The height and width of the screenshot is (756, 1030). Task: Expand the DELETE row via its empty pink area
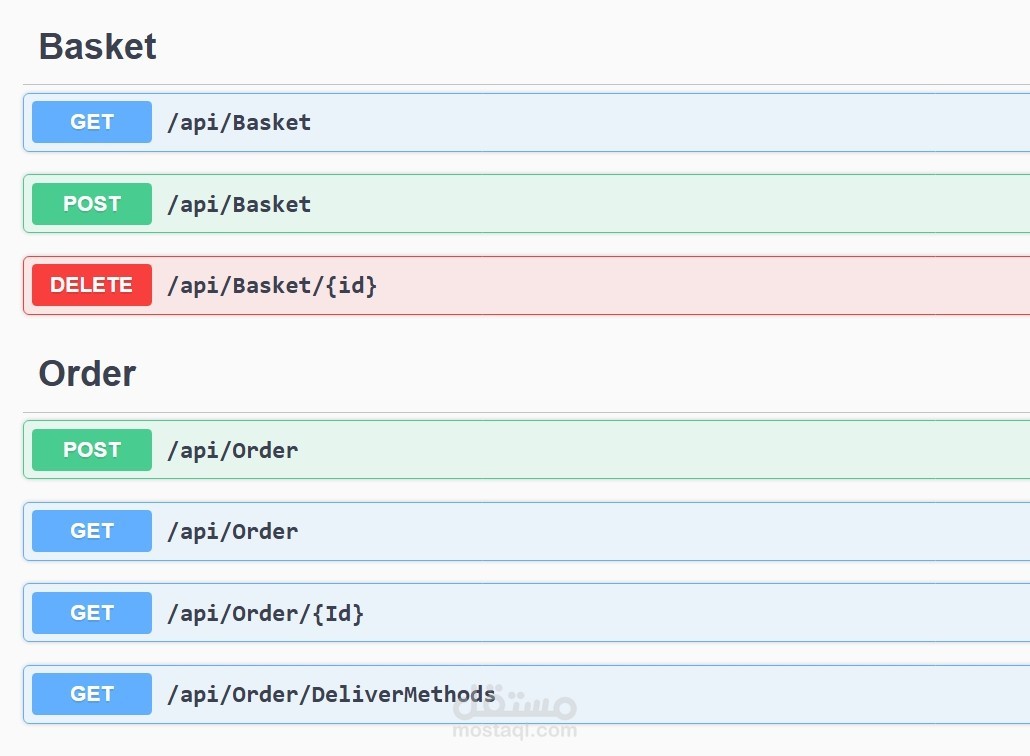pyautogui.click(x=700, y=286)
